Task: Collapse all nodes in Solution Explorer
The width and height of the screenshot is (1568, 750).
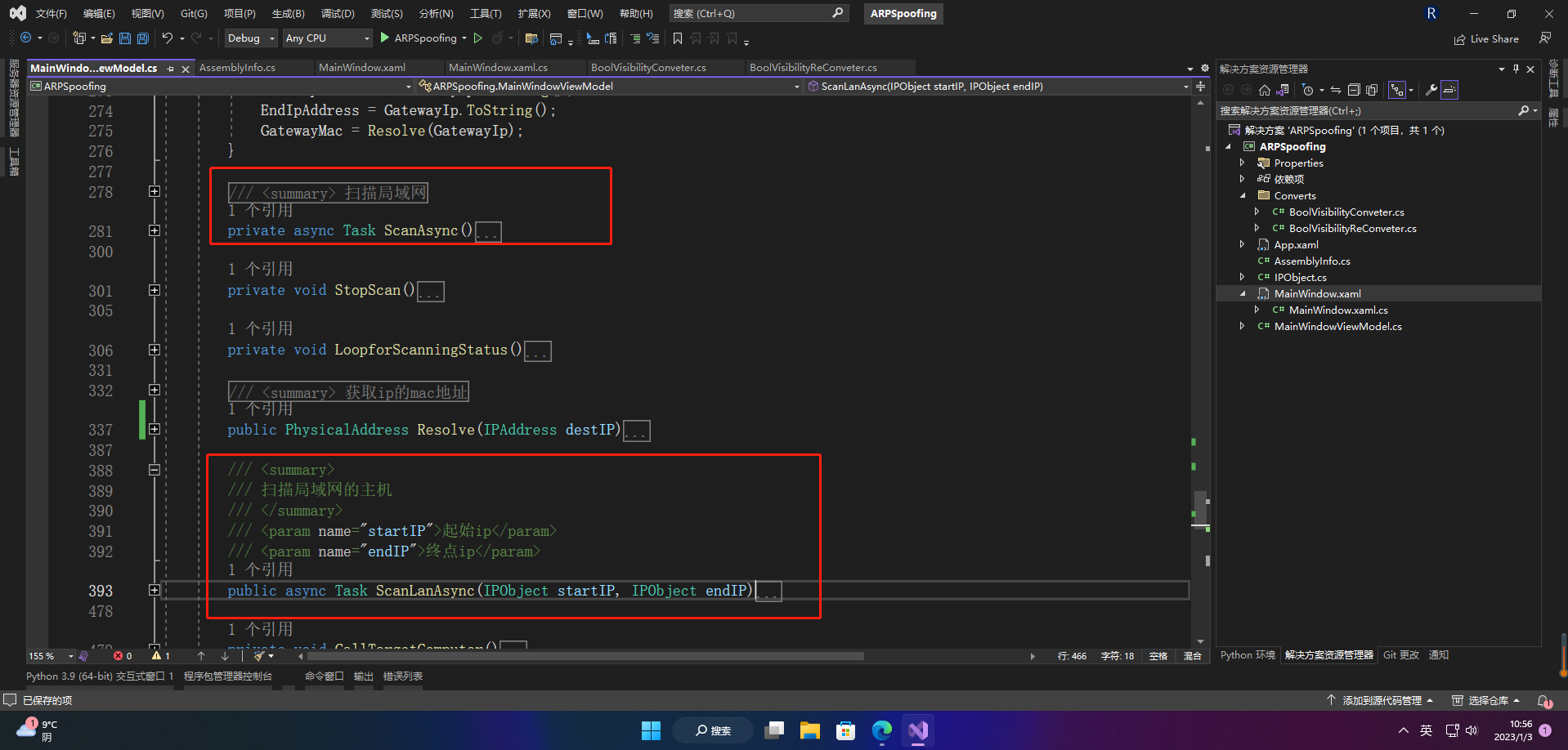Action: point(1354,90)
